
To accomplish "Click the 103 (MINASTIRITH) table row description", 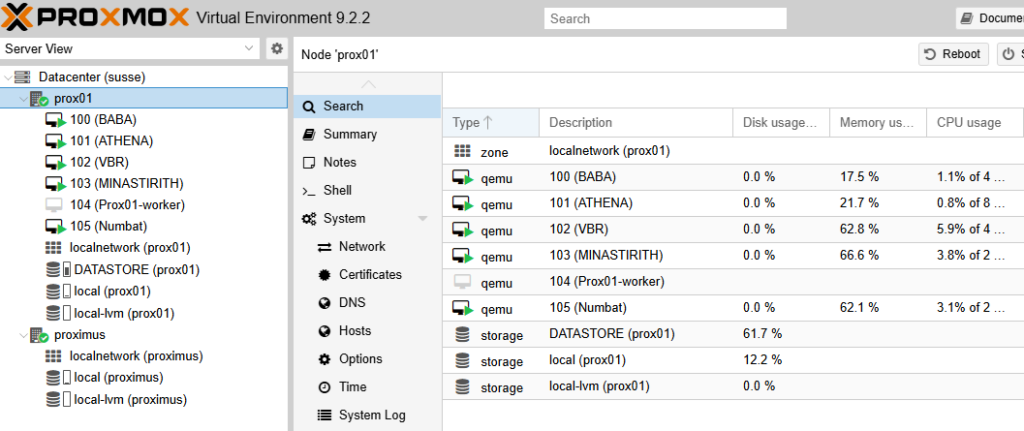I will pos(606,255).
